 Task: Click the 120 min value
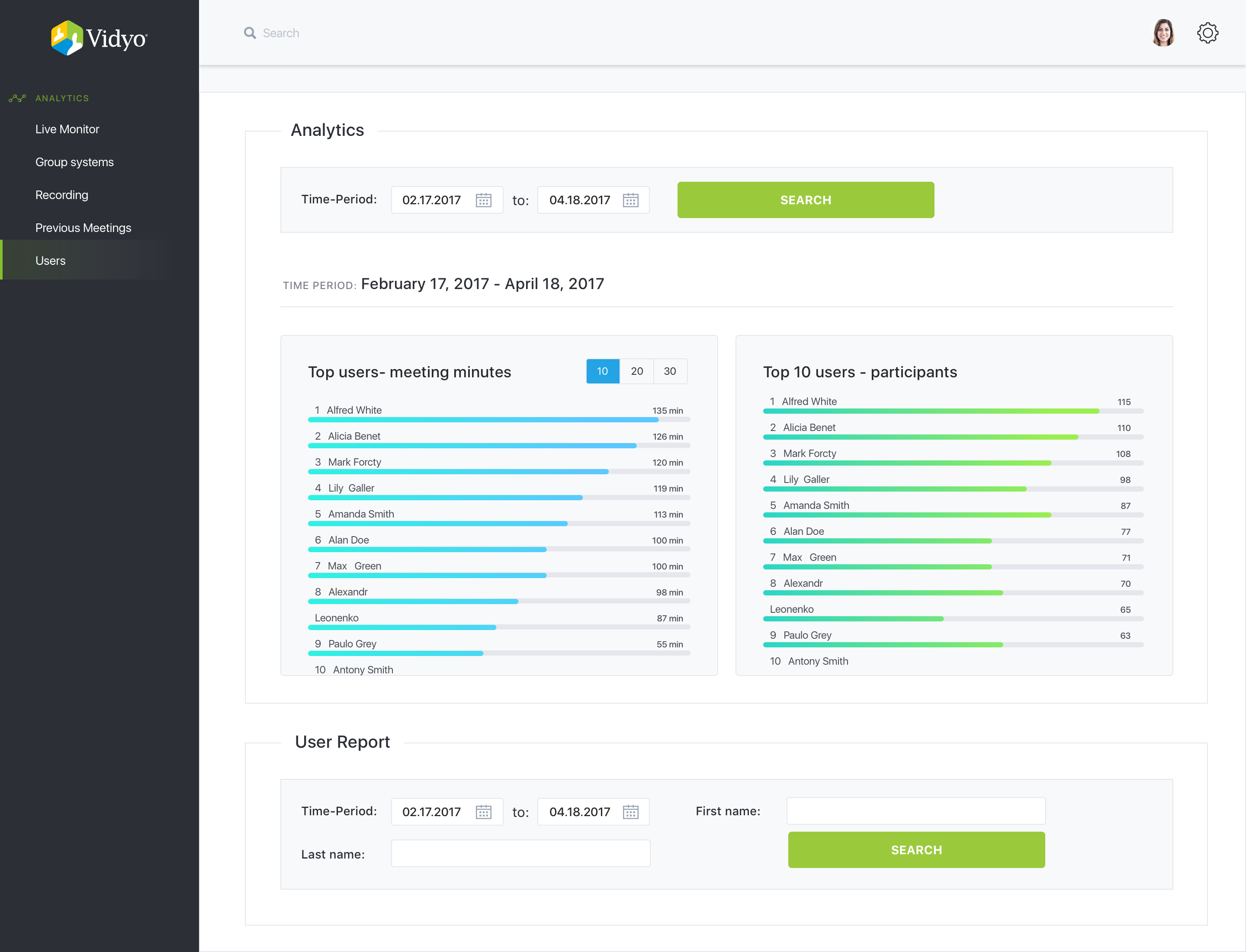tap(668, 463)
